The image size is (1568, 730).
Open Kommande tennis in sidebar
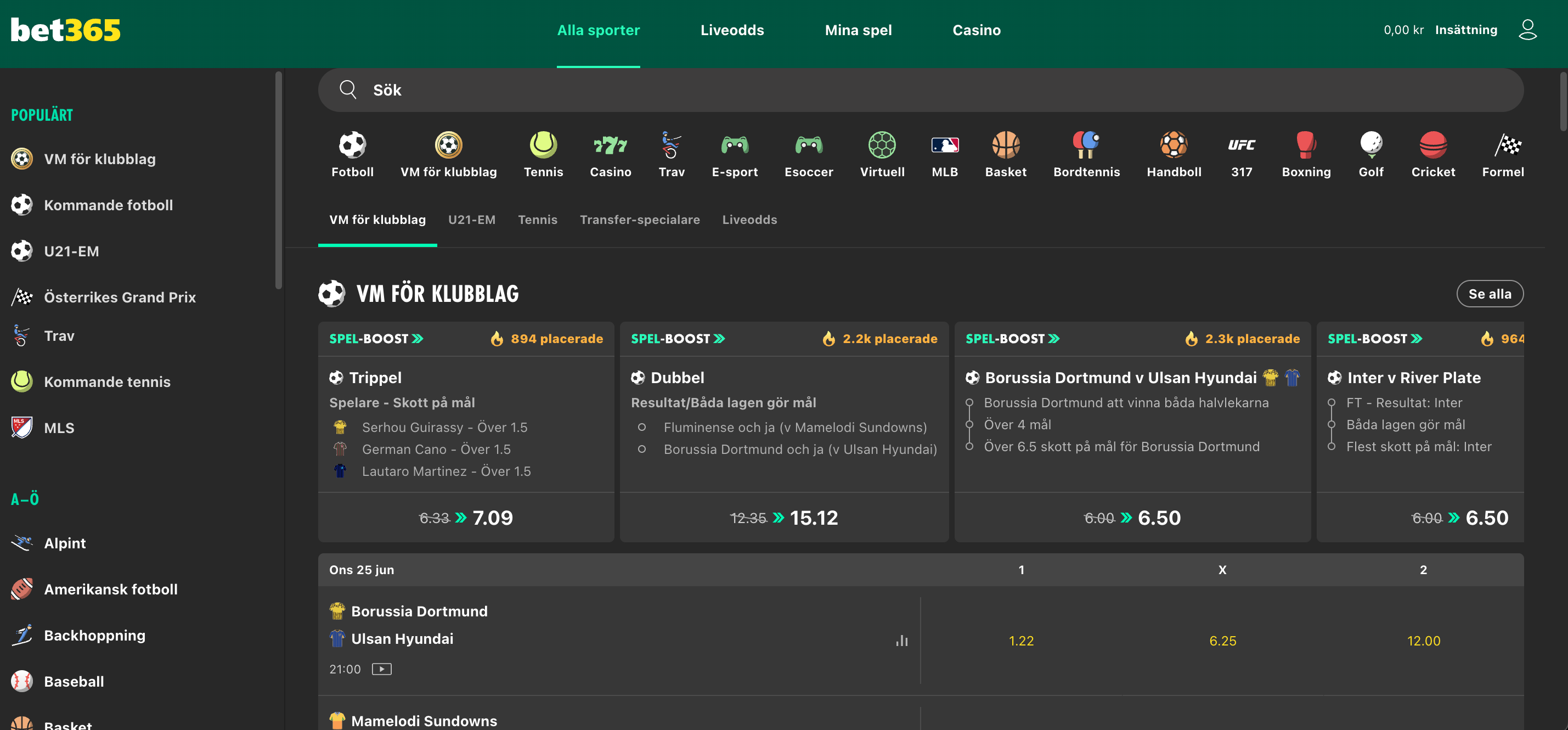click(91, 382)
